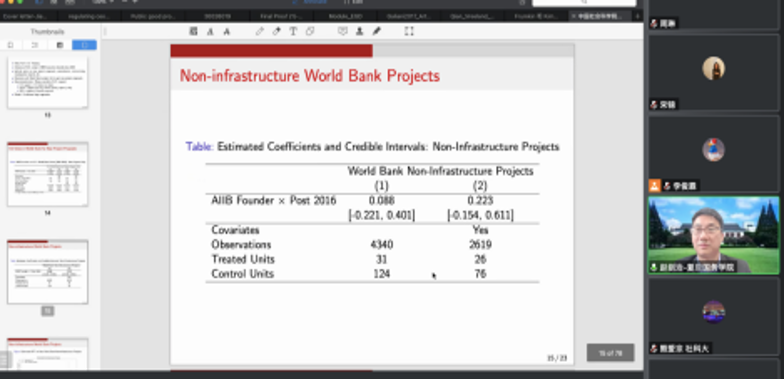784x380 pixels.
Task: Click the page count badge at bottom right
Action: click(x=610, y=352)
